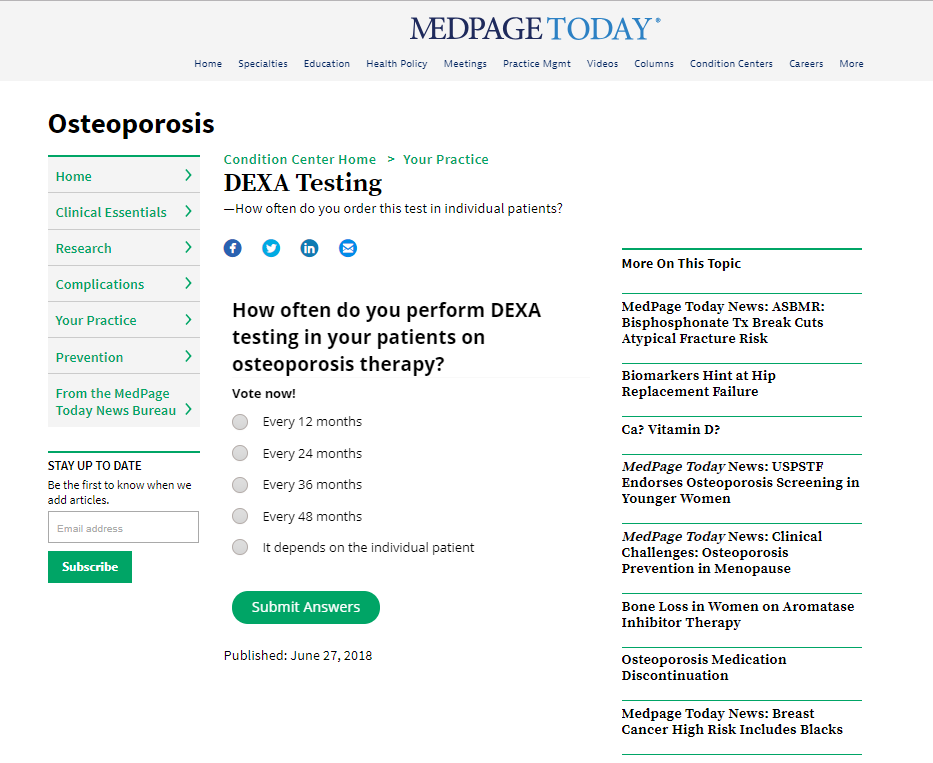Click chevron beside Clinical Essentials
Screen dimensions: 933x763
click(x=188, y=211)
